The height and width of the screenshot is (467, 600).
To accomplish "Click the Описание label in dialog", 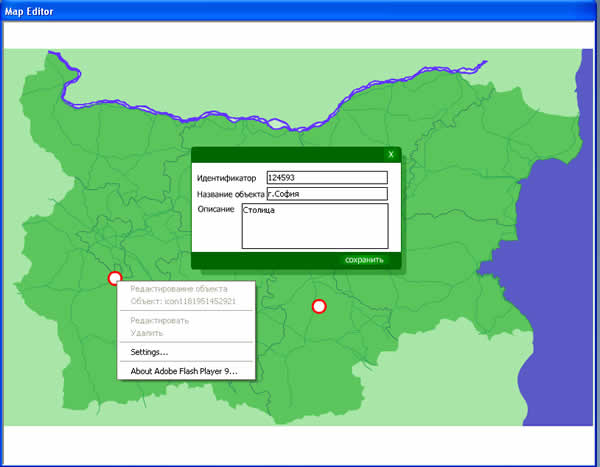I will (216, 210).
